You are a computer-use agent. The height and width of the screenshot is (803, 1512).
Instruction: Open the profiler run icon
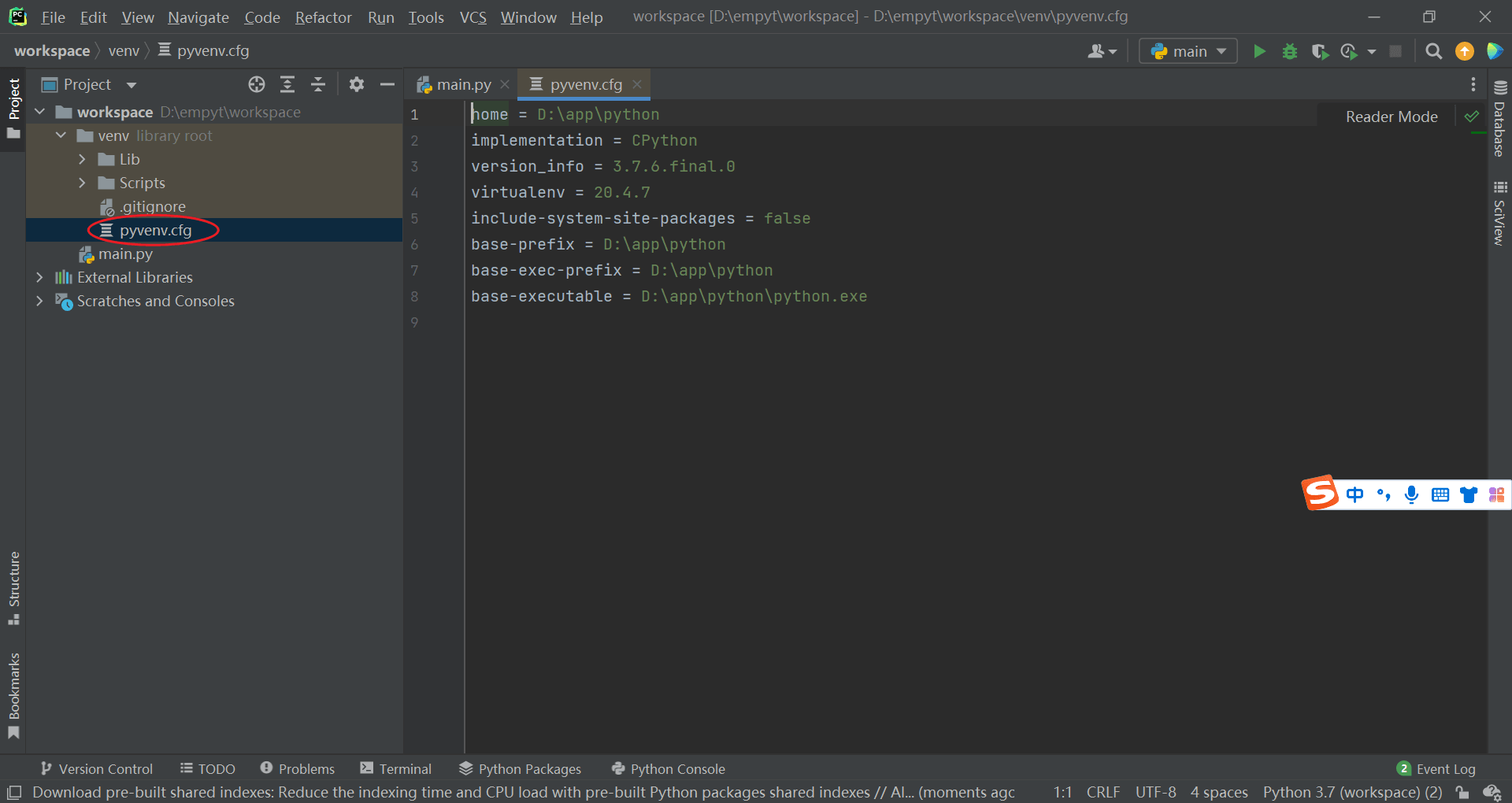1349,51
